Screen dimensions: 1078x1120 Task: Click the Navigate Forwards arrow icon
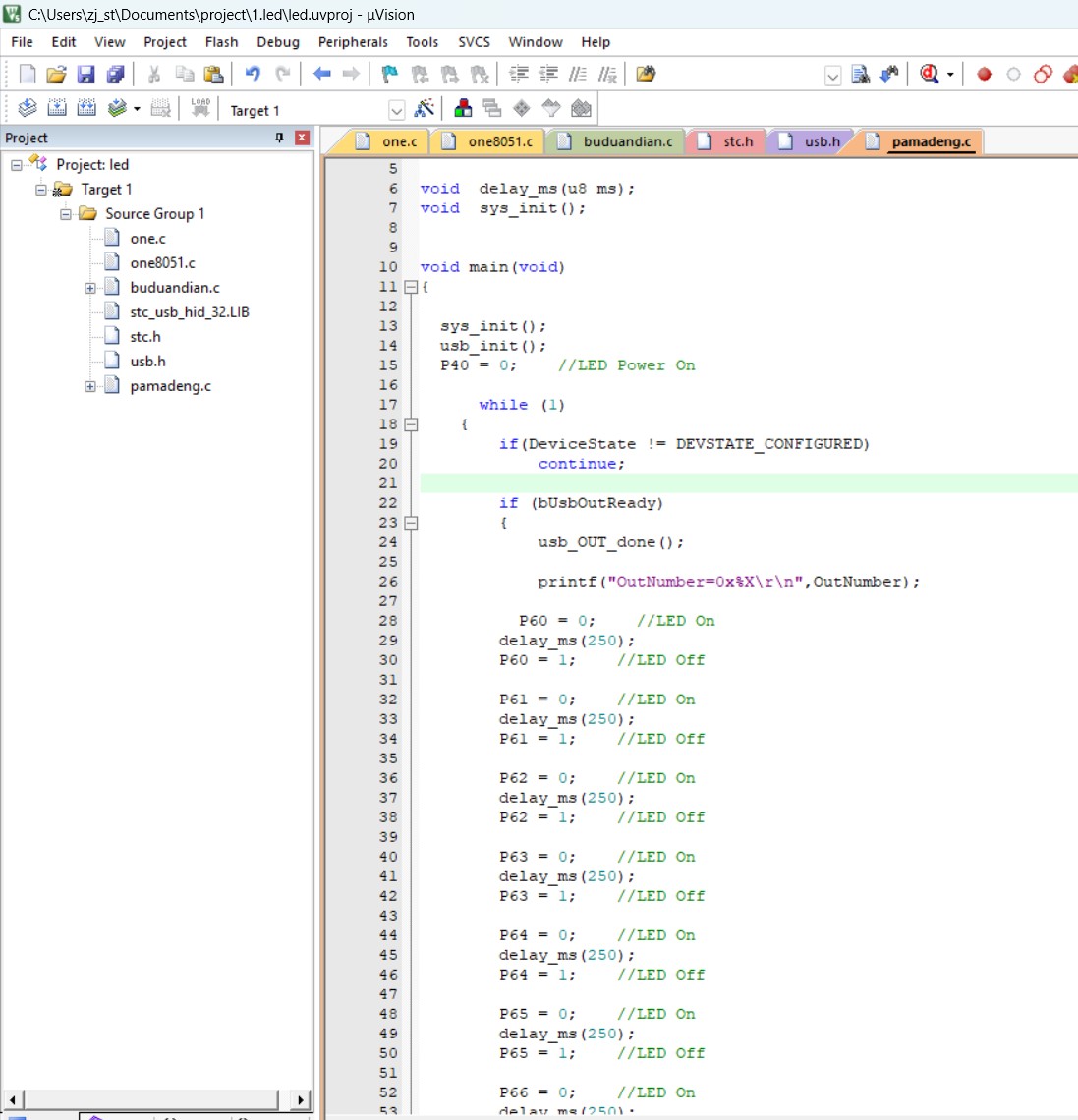point(351,75)
